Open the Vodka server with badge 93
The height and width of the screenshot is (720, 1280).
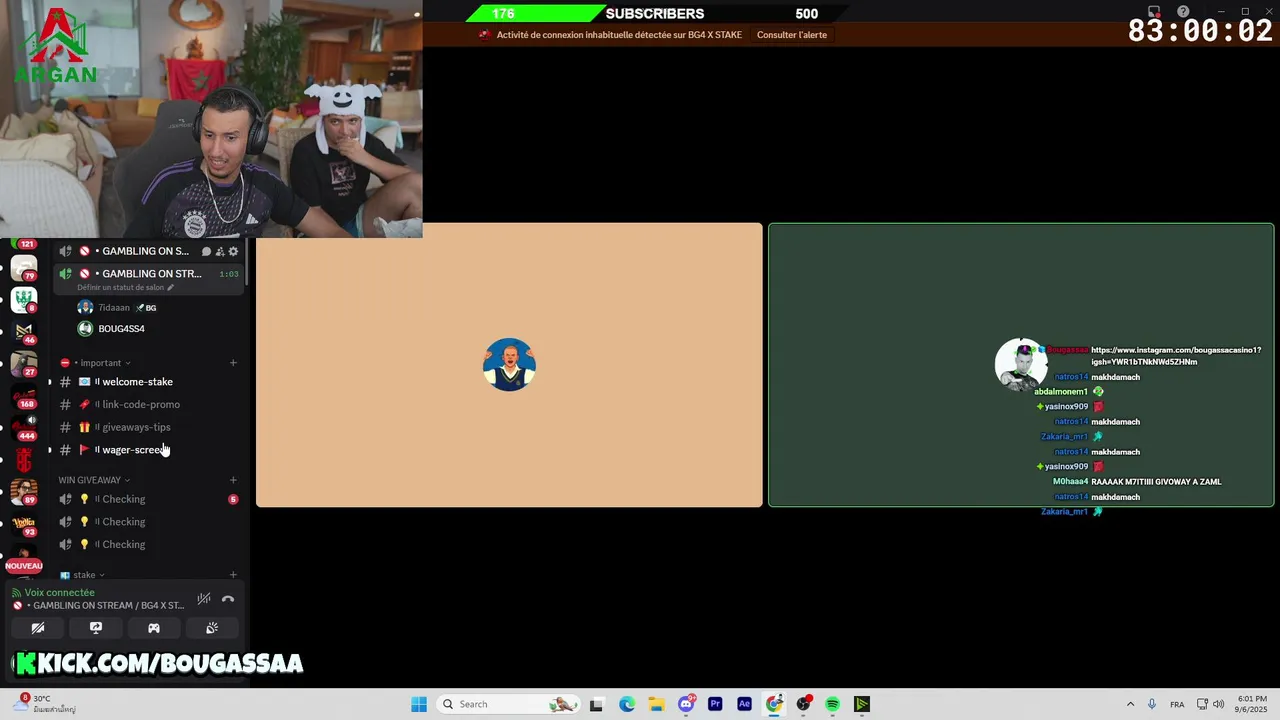pyautogui.click(x=24, y=523)
